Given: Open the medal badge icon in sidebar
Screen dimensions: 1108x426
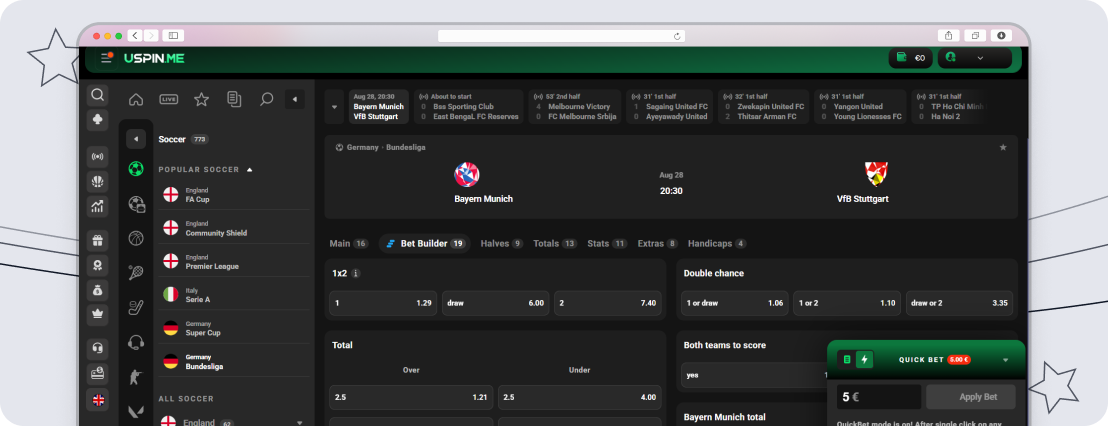Looking at the screenshot, I should pos(98,265).
